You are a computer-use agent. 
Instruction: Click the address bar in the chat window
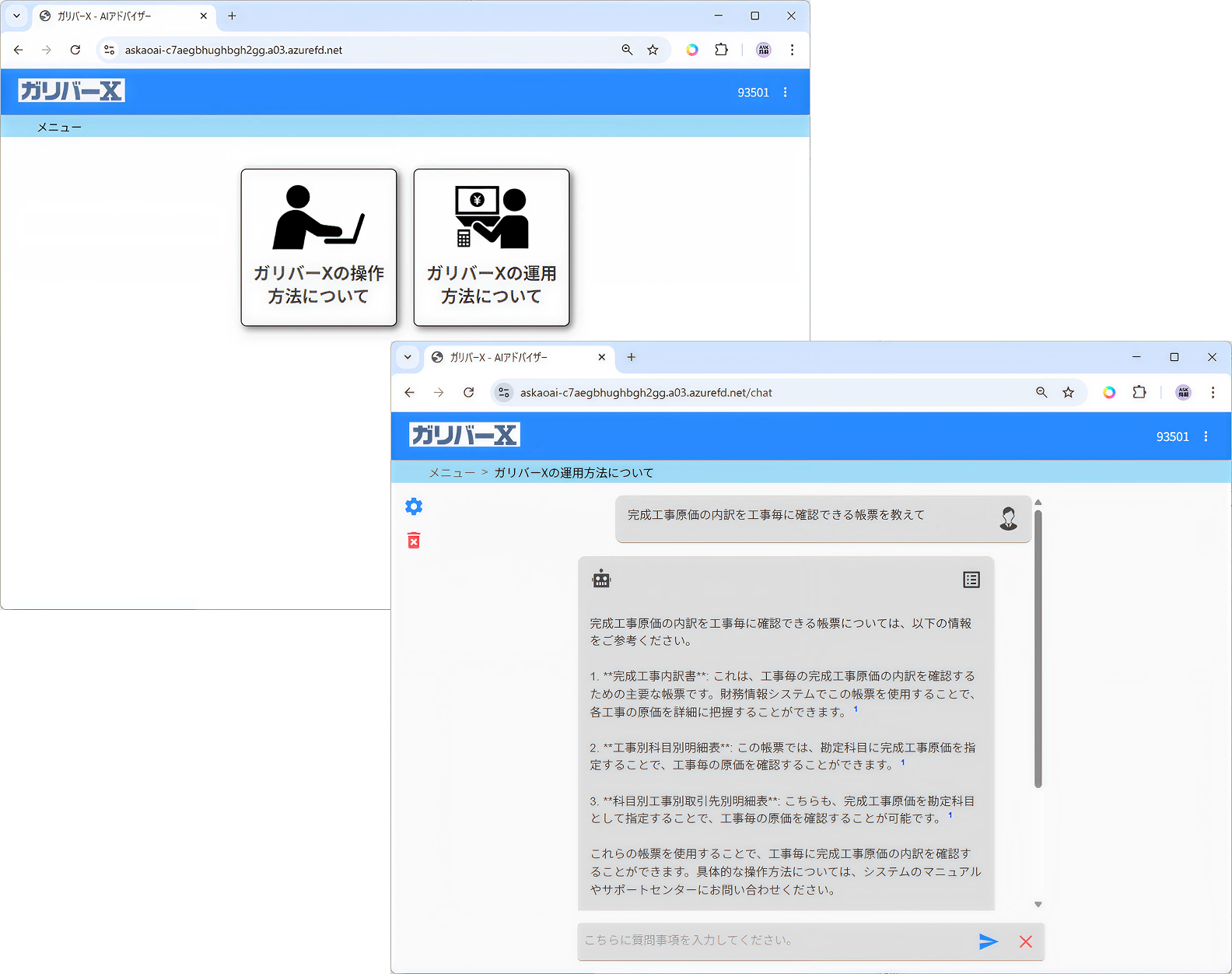tap(788, 393)
